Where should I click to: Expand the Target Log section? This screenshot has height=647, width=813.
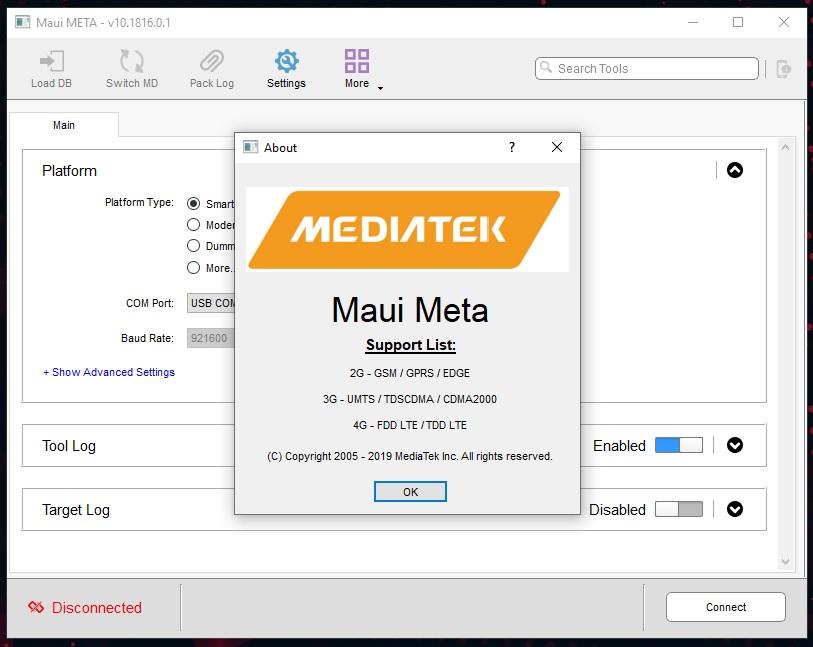[735, 510]
